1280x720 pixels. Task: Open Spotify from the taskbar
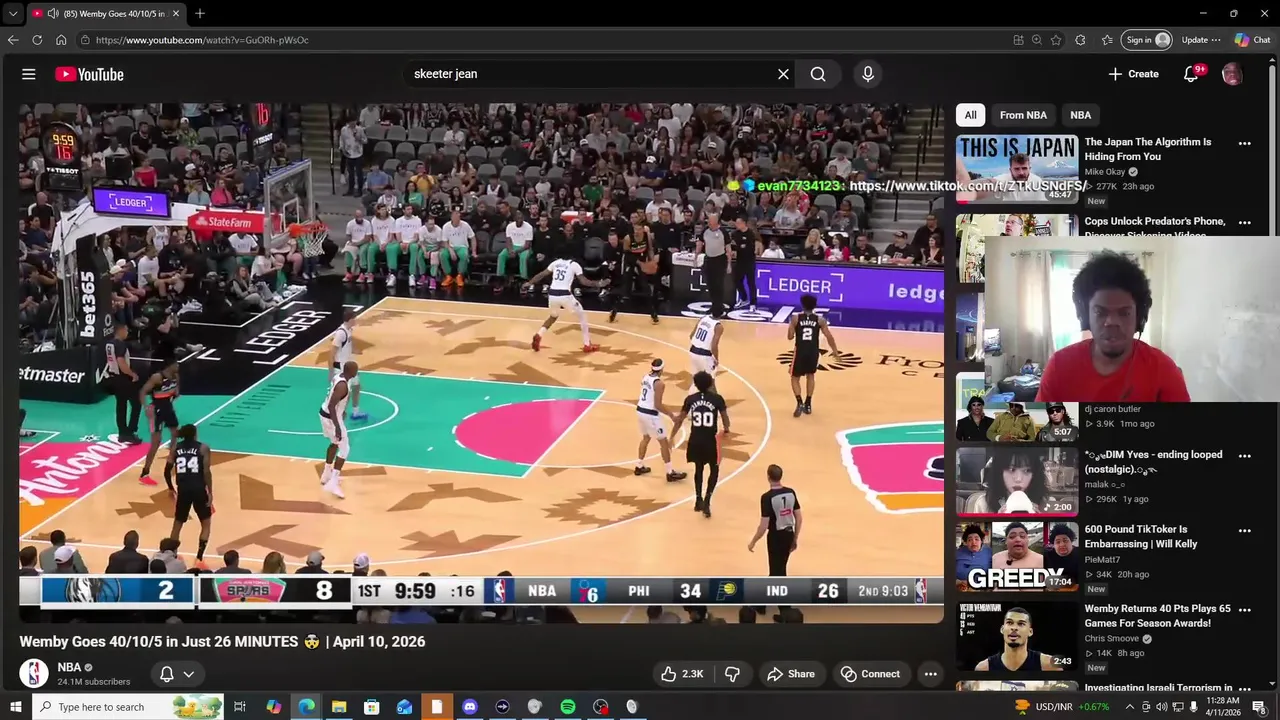point(567,707)
